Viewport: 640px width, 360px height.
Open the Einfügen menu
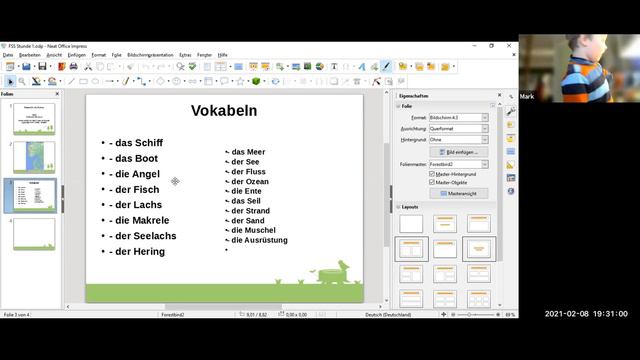click(77, 55)
